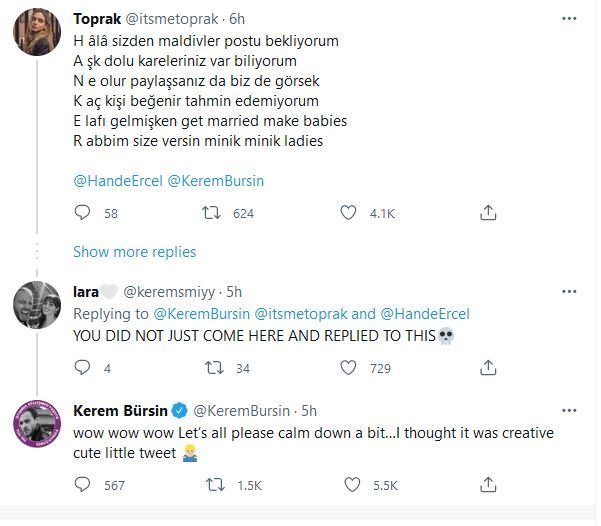Reply to Toprak's tweet
This screenshot has height=526, width=601.
click(x=83, y=213)
